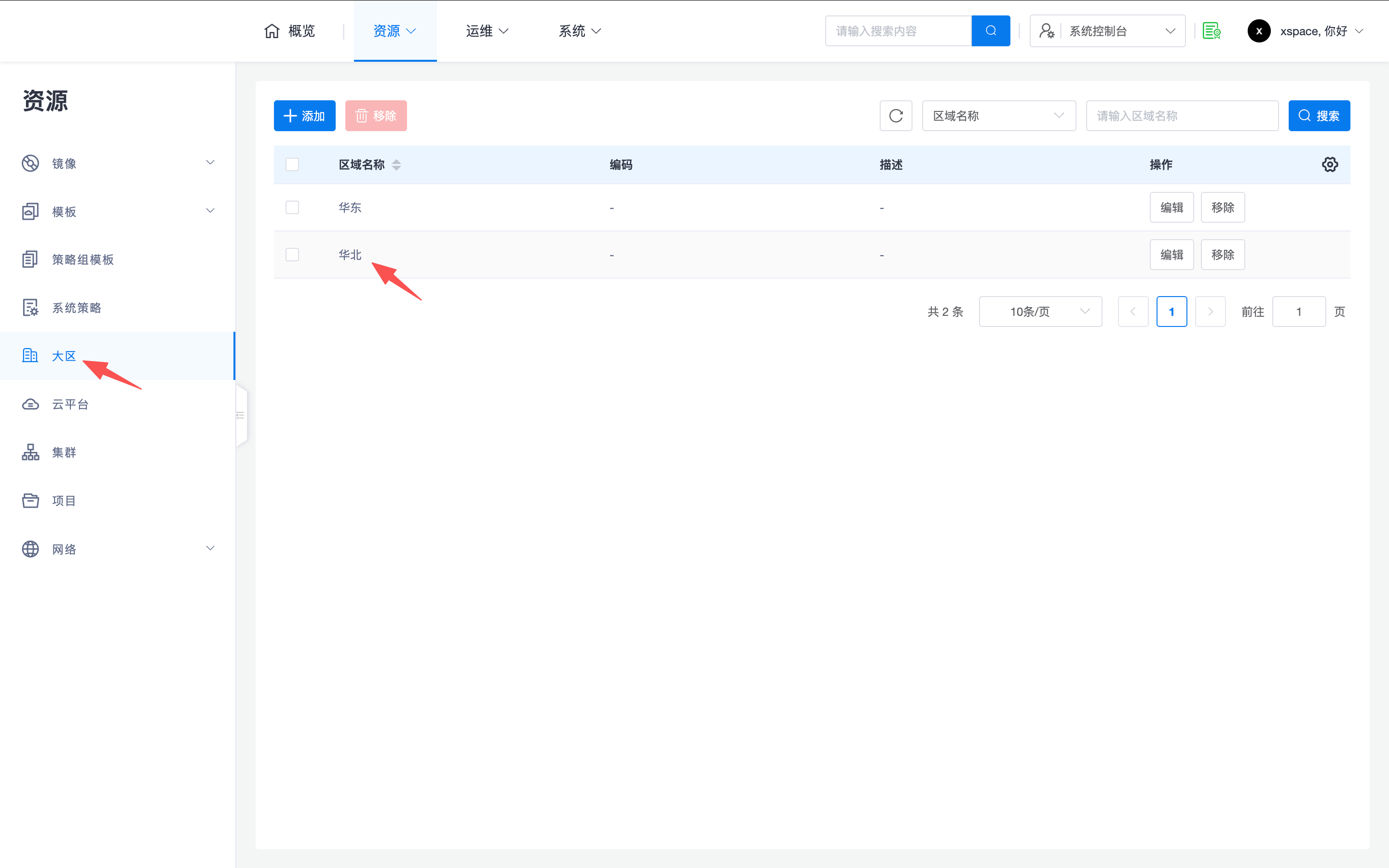This screenshot has width=1389, height=868.
Task: Check the 华北 row checkbox
Action: pos(292,254)
